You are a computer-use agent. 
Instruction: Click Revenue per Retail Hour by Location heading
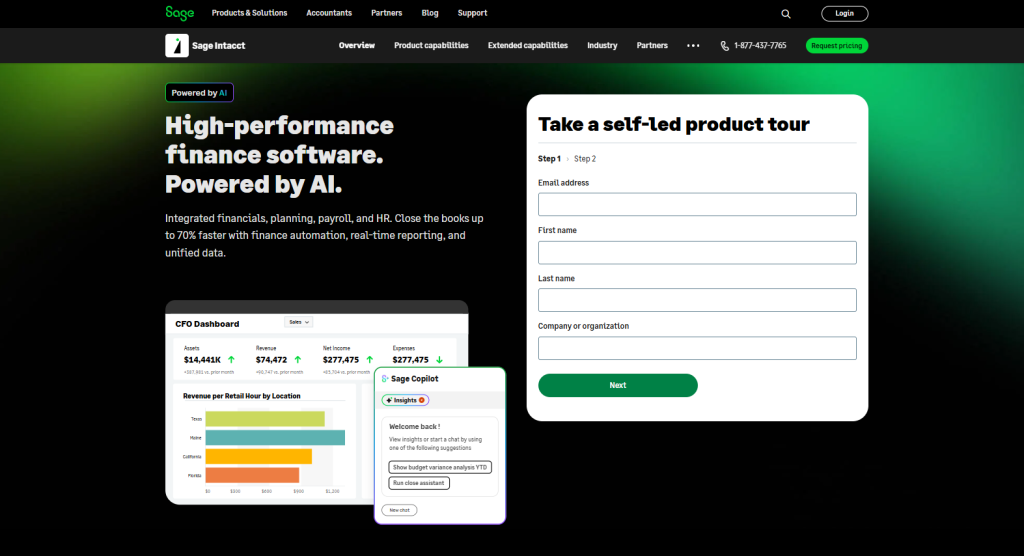click(242, 396)
